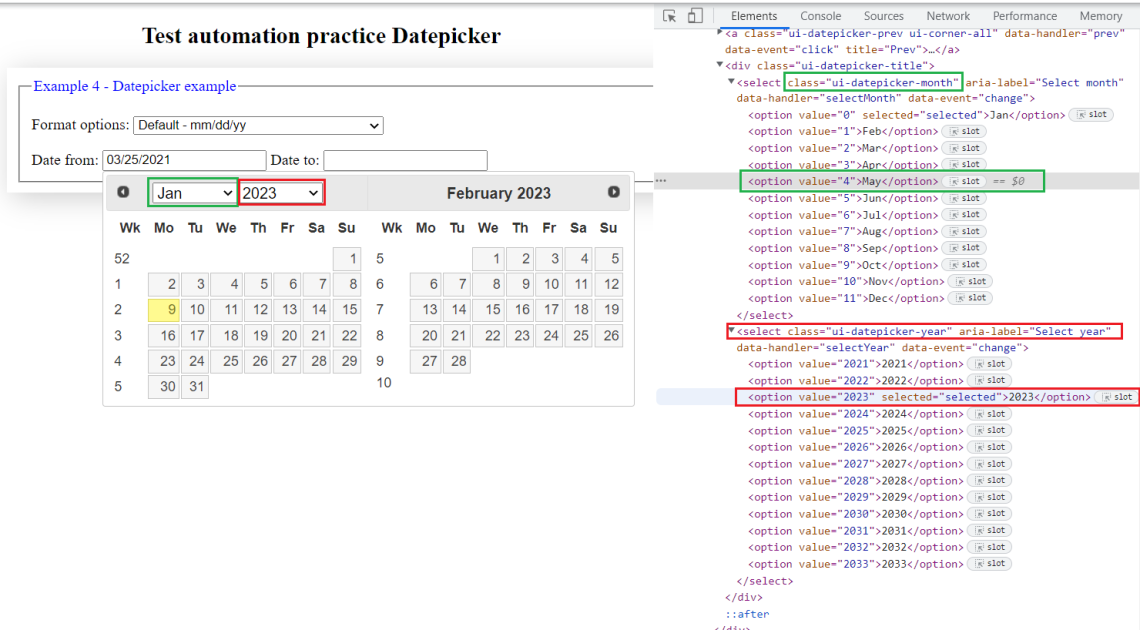
Task: Open the Format options dropdown
Action: pyautogui.click(x=258, y=125)
